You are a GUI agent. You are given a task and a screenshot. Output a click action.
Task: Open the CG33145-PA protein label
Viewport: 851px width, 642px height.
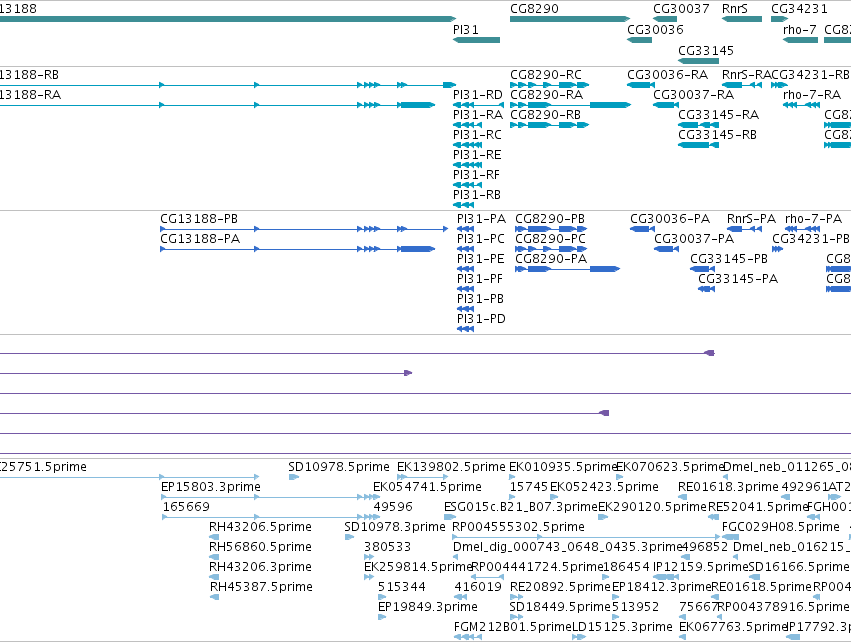tap(738, 279)
